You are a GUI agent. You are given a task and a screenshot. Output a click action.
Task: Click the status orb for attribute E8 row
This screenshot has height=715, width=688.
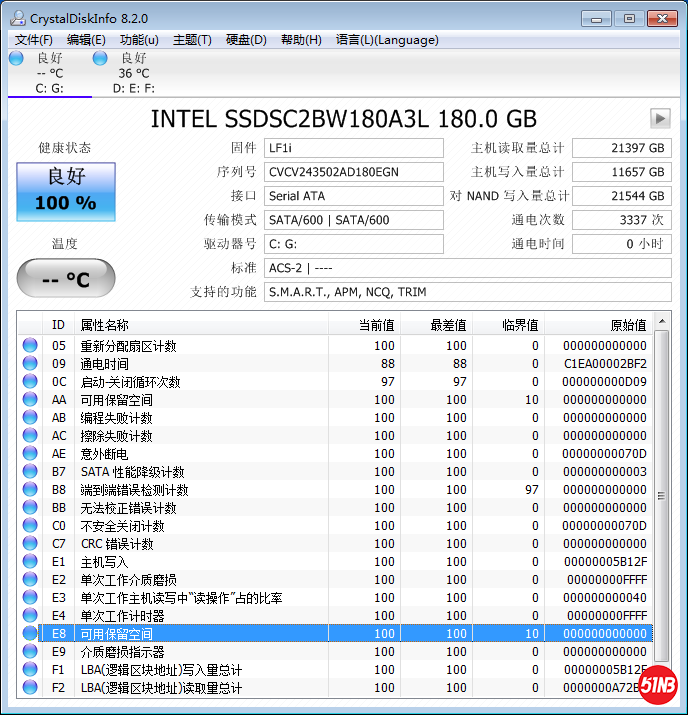pyautogui.click(x=30, y=634)
